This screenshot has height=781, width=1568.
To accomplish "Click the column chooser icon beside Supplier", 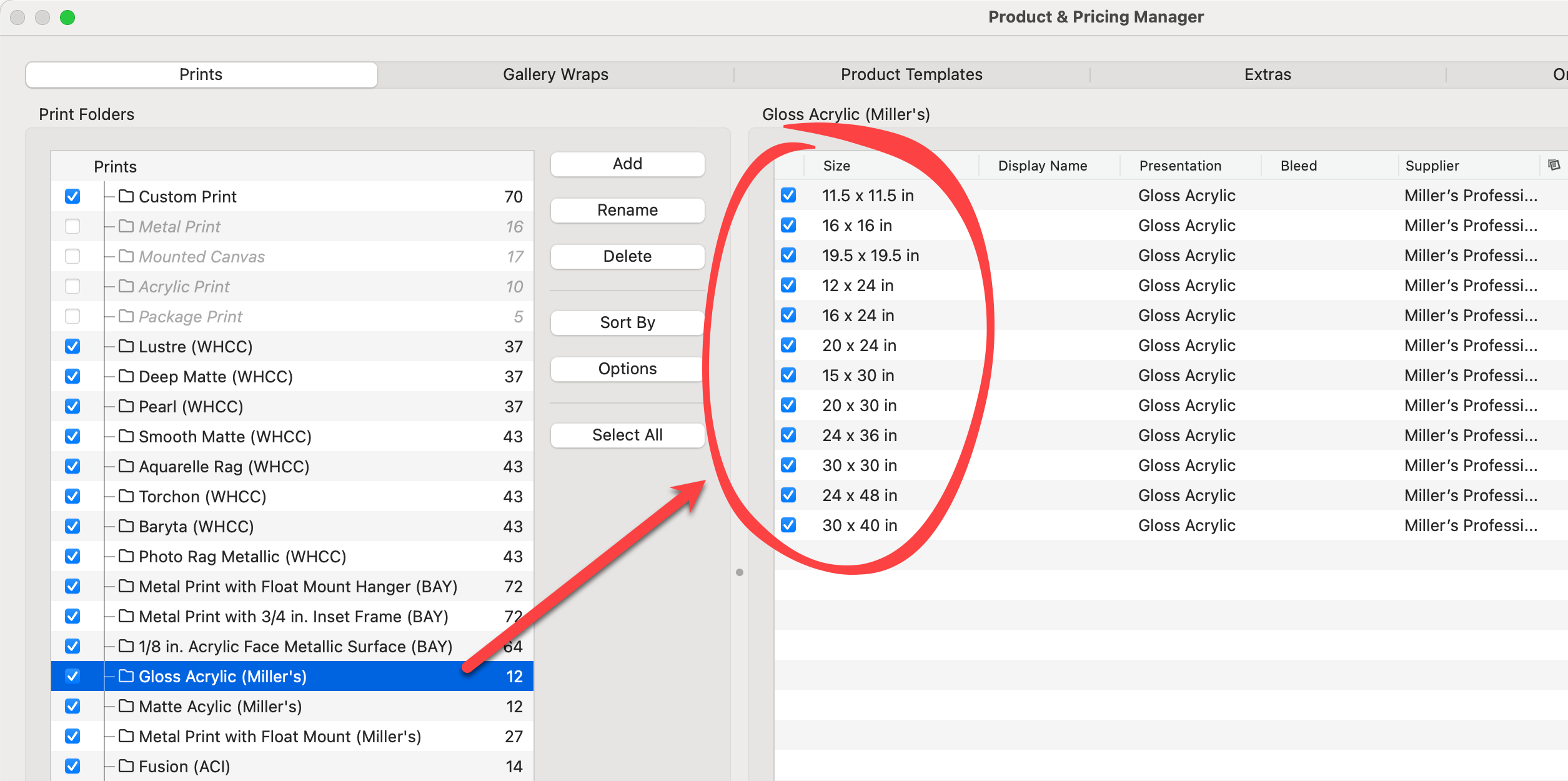I will point(1554,165).
